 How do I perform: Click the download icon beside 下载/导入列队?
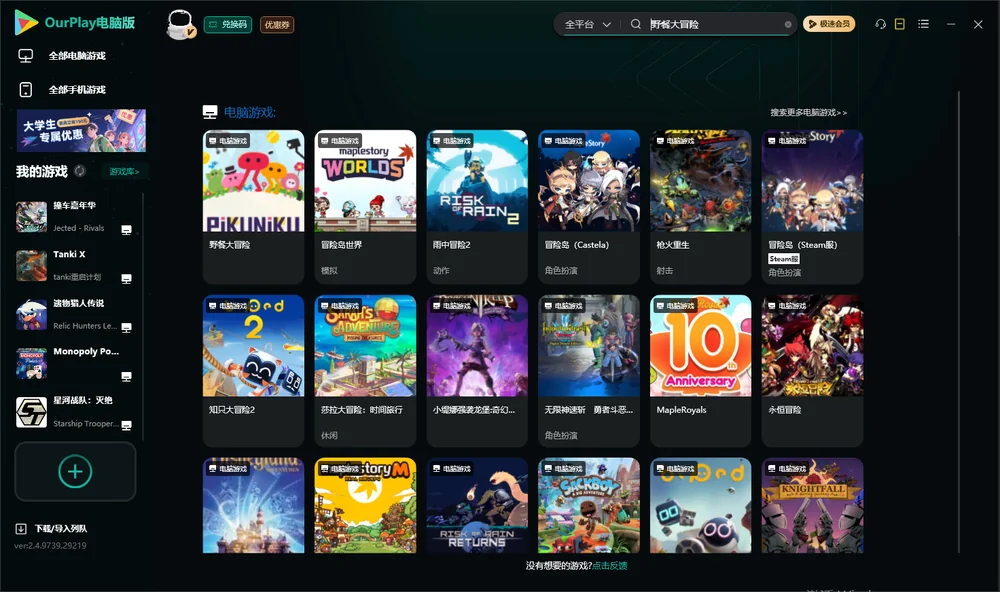tap(21, 528)
